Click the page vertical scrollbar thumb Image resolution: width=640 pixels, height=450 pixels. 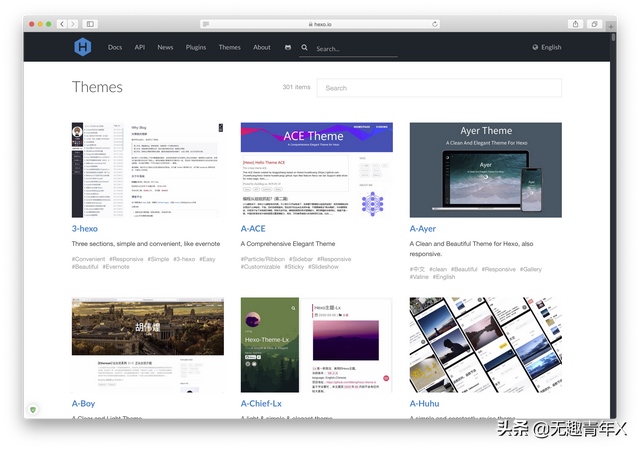(x=613, y=37)
